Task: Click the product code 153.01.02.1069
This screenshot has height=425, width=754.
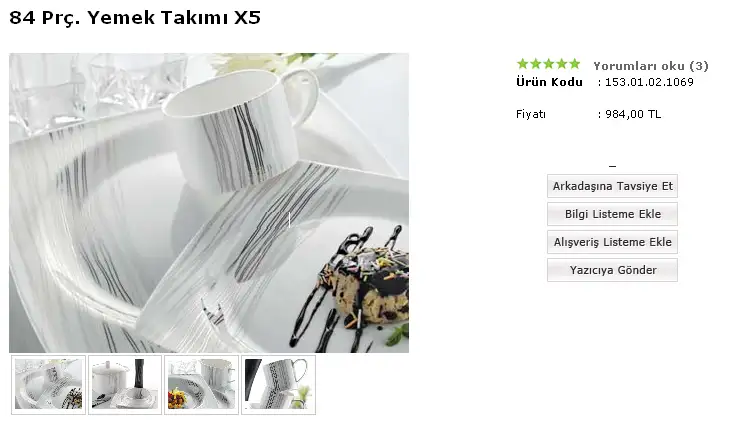Action: point(649,82)
